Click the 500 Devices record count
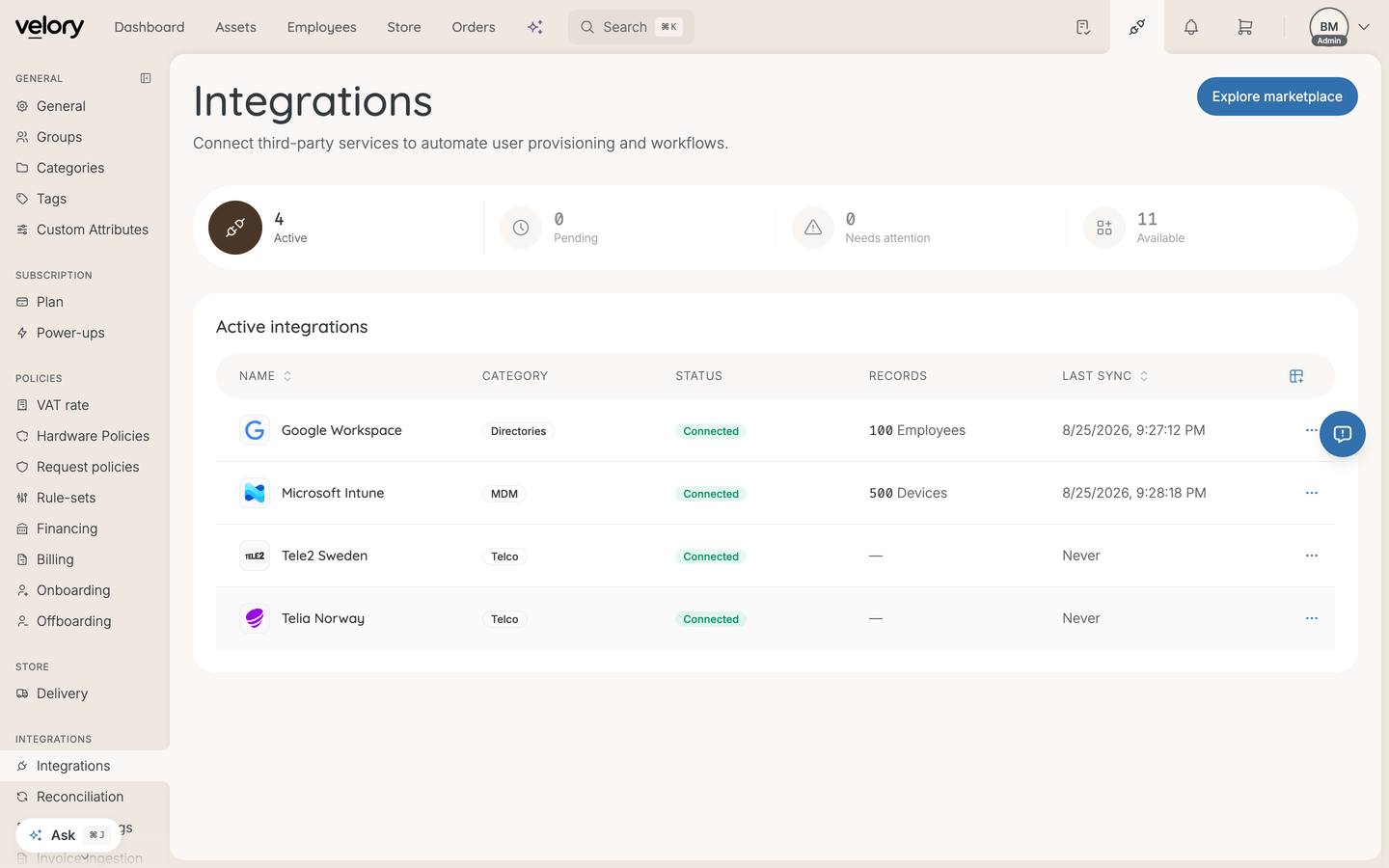The image size is (1389, 868). point(908,493)
